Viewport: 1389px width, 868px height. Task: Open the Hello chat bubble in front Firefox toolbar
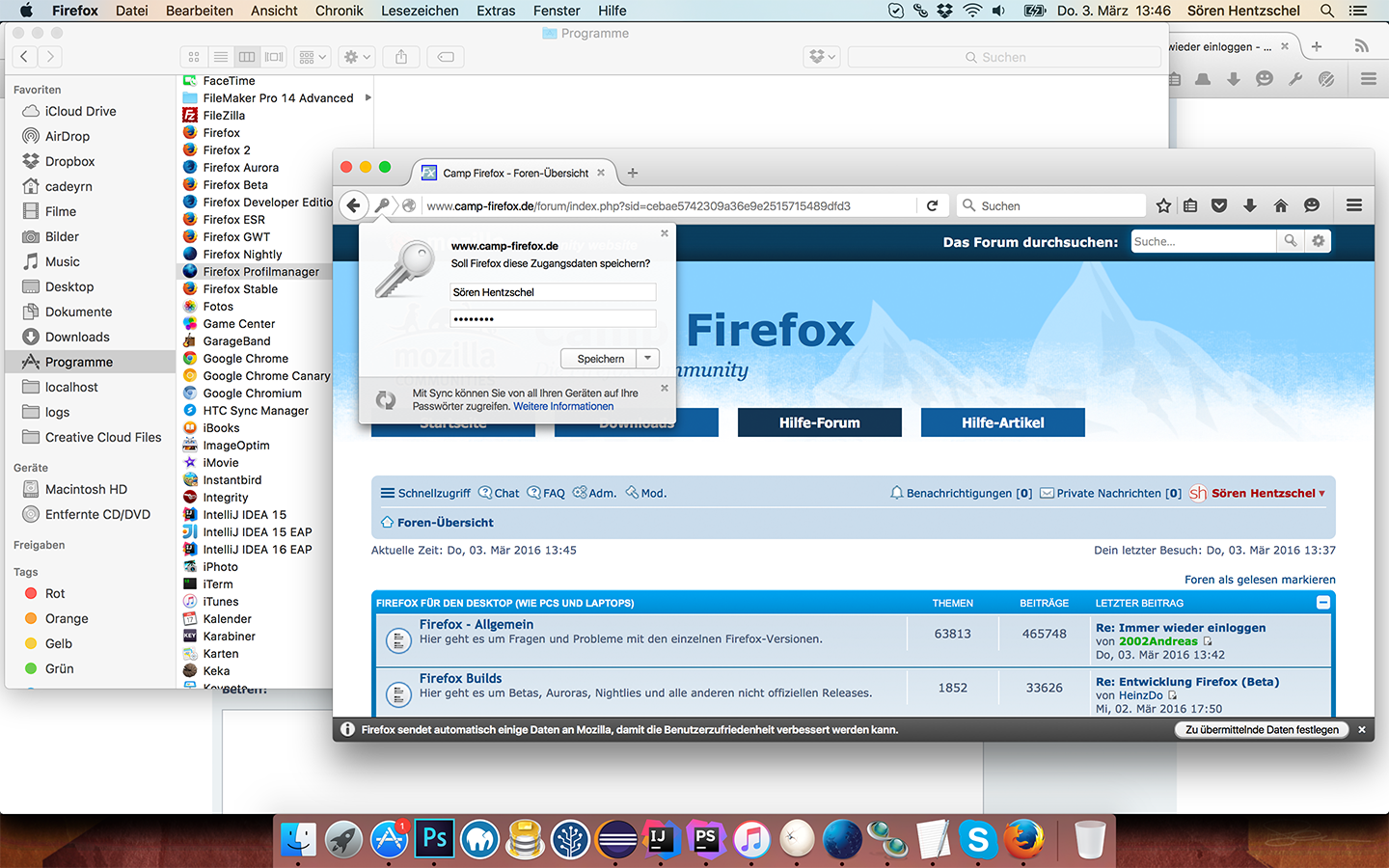tap(1311, 205)
